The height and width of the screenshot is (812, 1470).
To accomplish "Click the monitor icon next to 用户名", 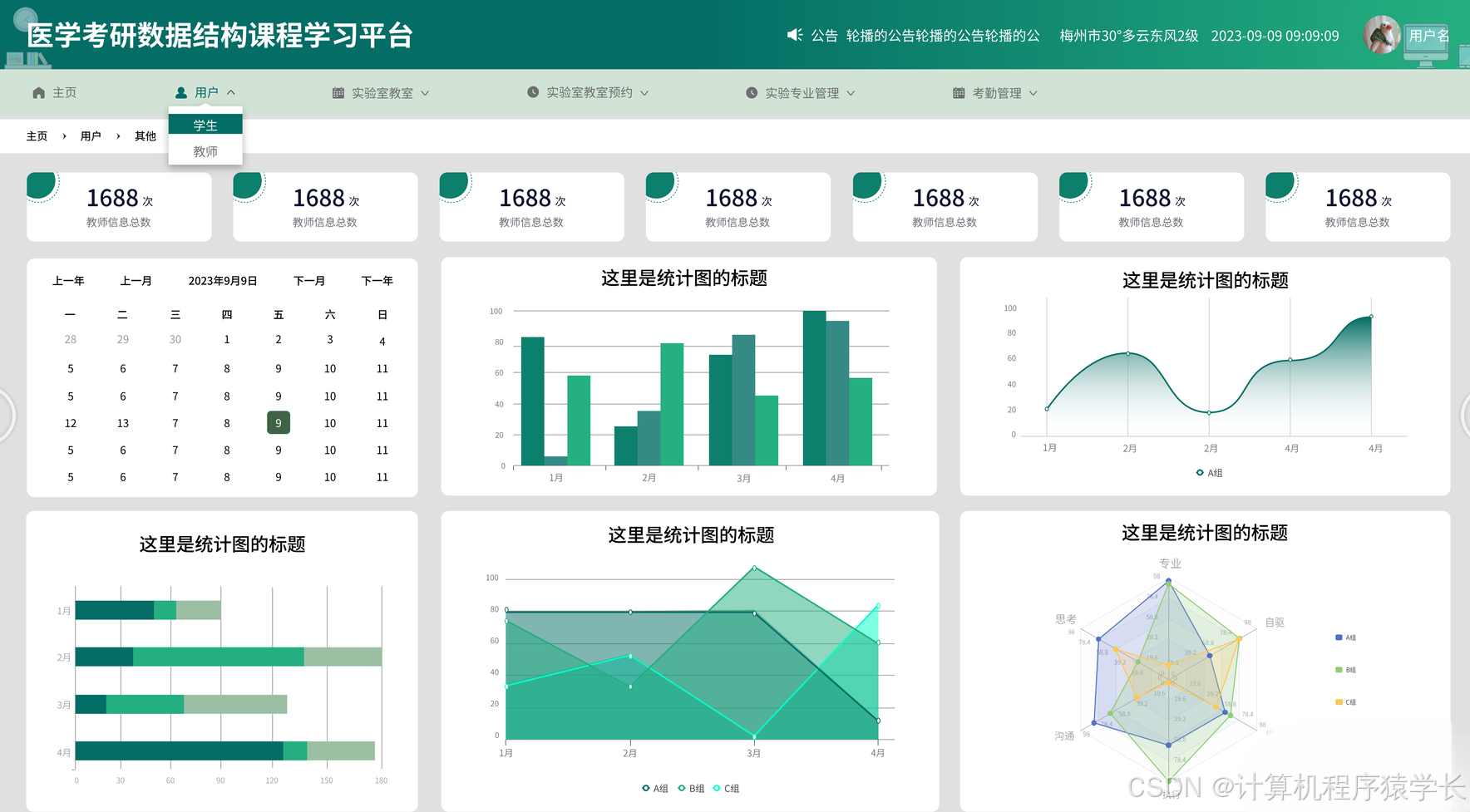I will click(x=1424, y=43).
